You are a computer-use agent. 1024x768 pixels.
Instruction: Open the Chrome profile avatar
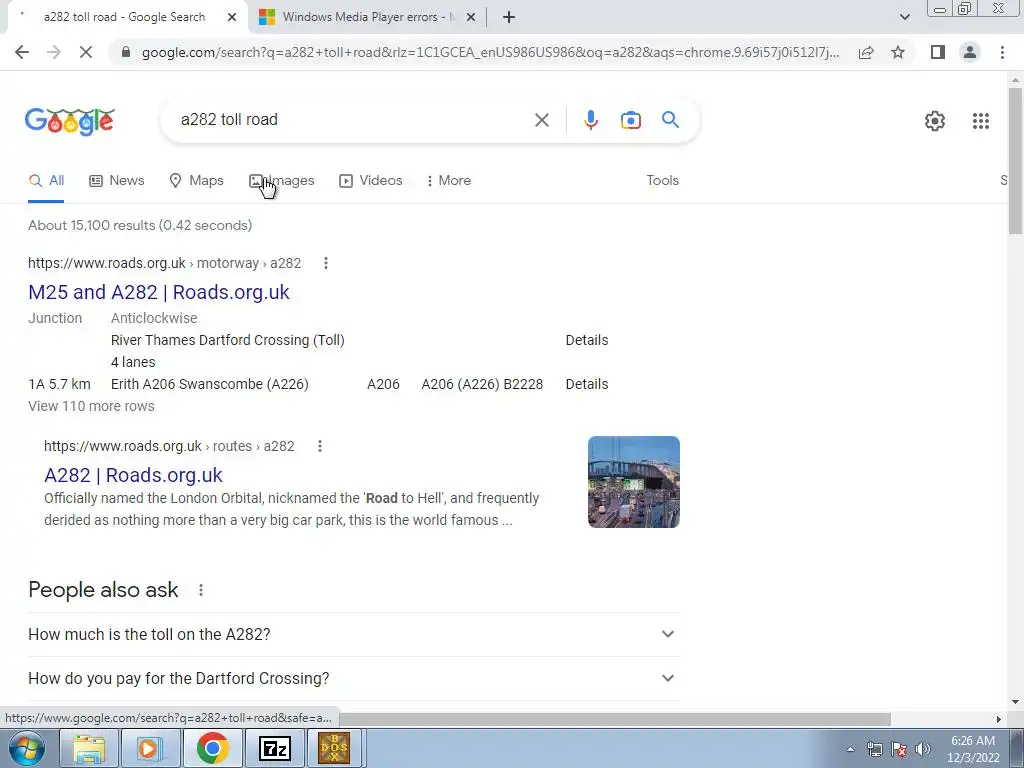coord(970,52)
